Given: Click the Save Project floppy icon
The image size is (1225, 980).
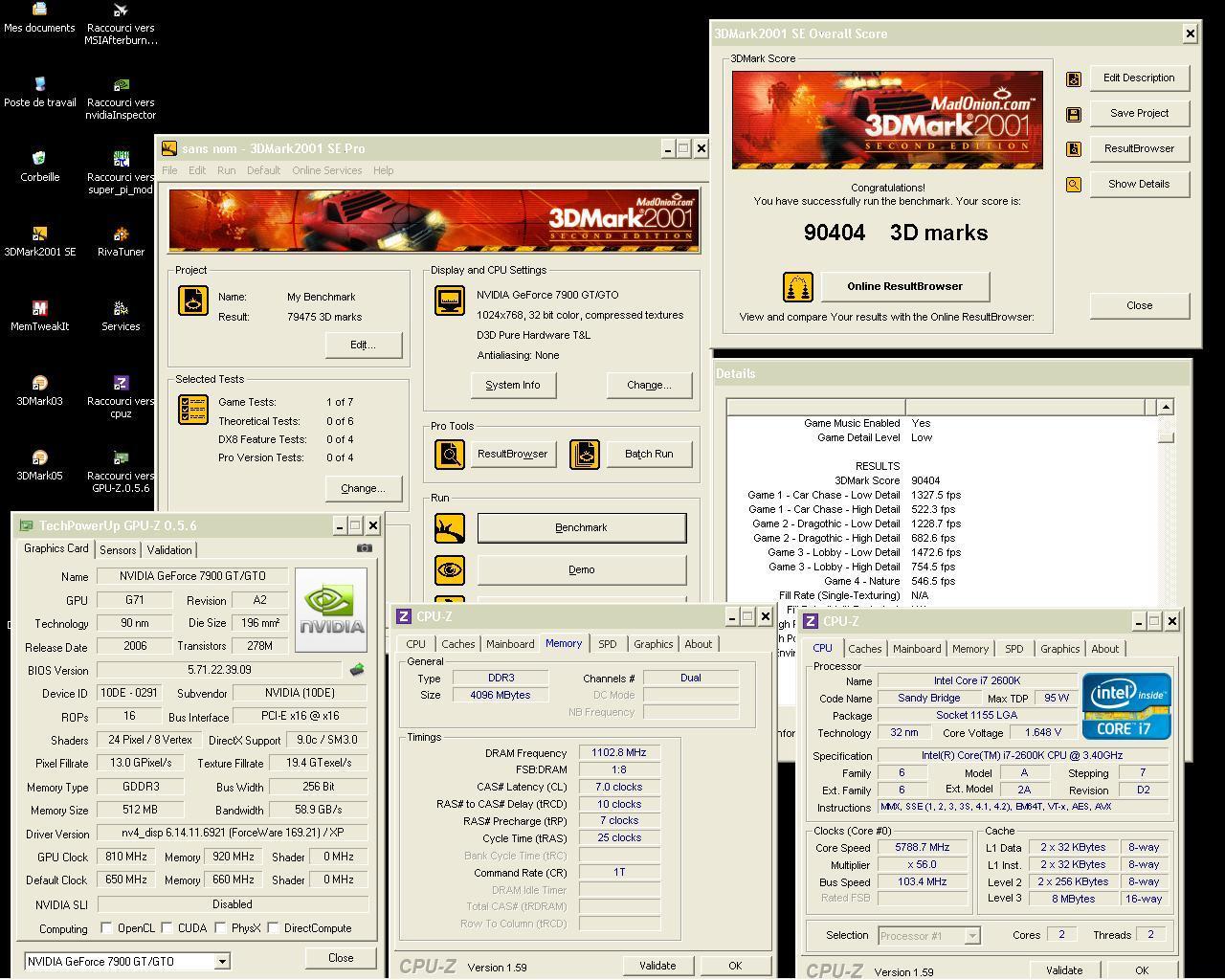Looking at the screenshot, I should click(1074, 114).
